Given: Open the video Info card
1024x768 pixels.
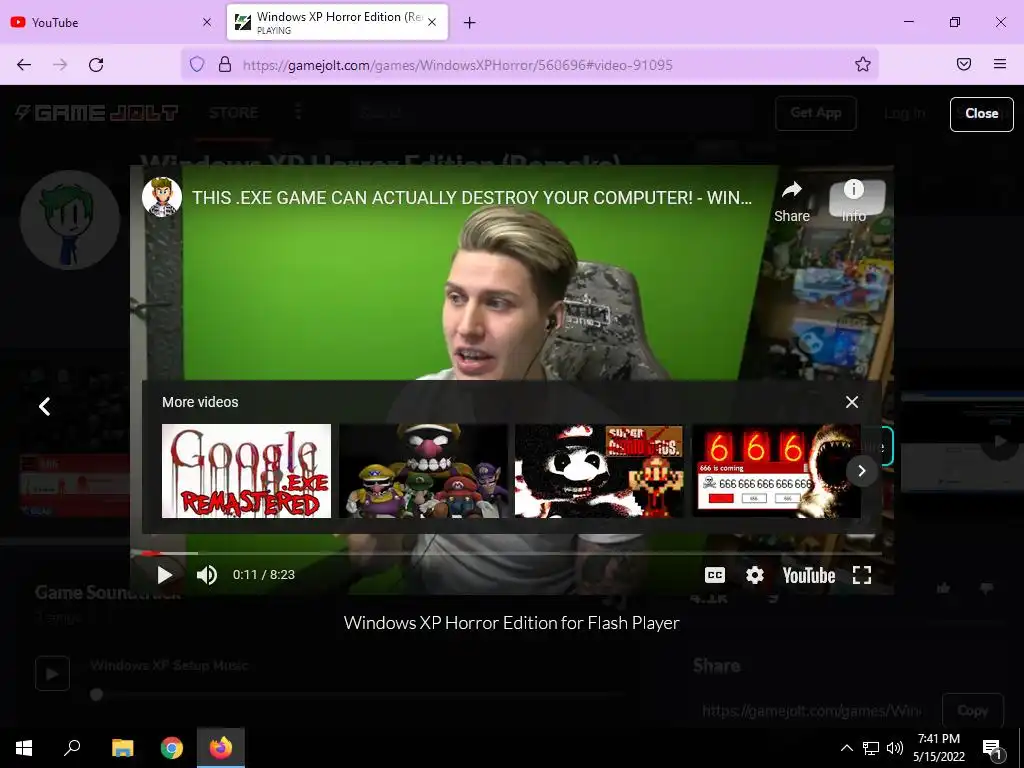Looking at the screenshot, I should [854, 201].
